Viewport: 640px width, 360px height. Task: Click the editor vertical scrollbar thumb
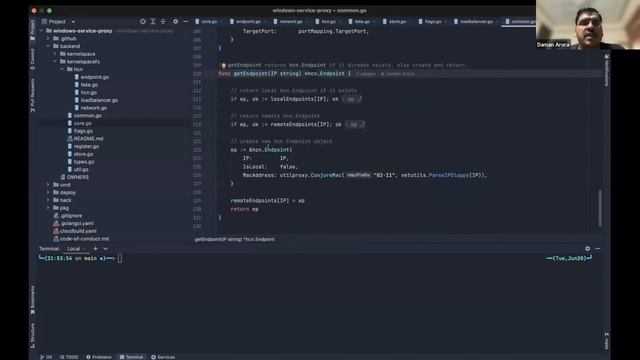point(600,207)
